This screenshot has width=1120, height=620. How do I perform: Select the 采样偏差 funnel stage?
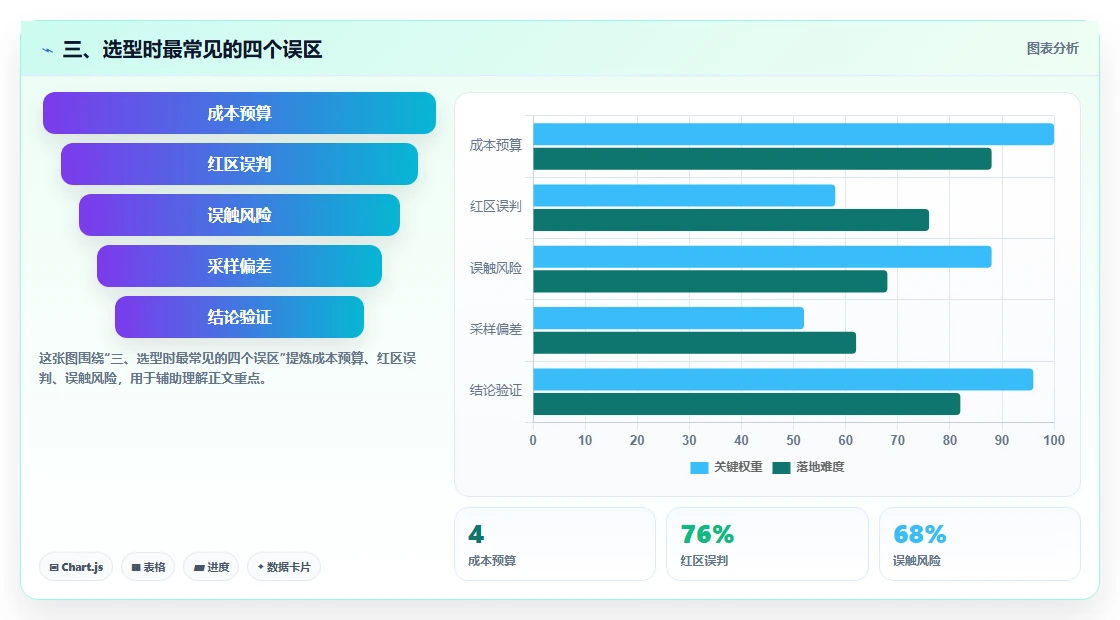point(239,266)
